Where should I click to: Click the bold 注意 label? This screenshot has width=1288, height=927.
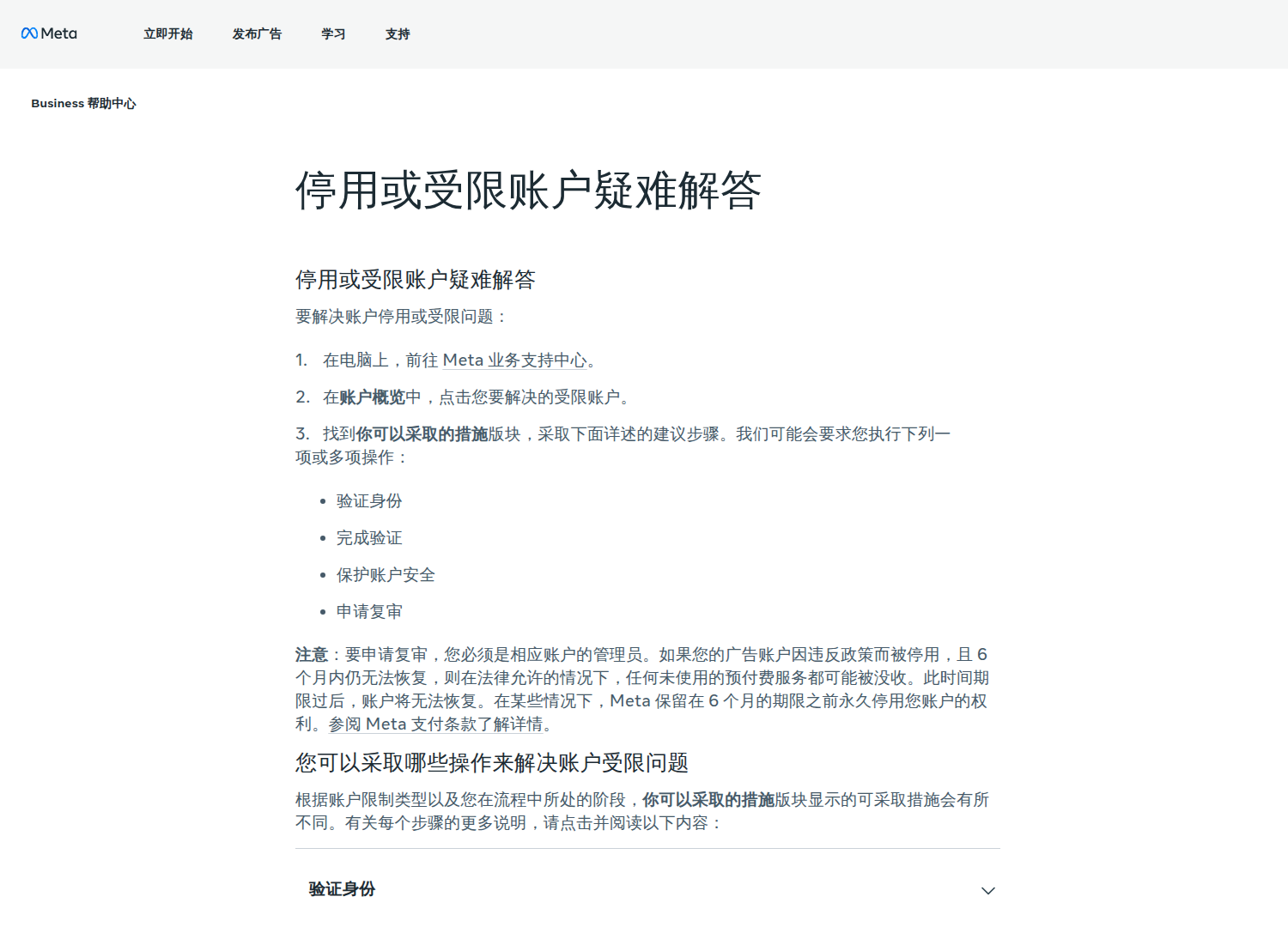(x=312, y=655)
